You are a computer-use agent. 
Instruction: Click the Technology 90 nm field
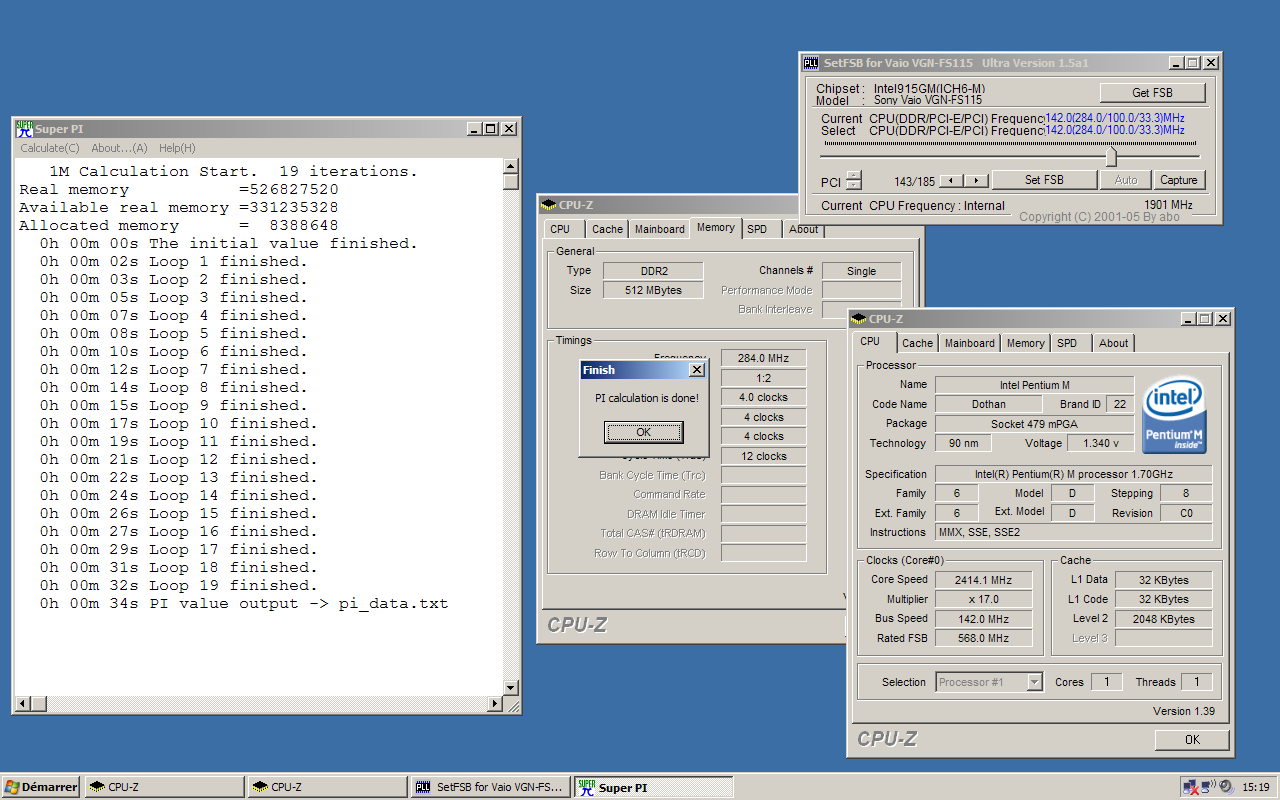tap(963, 443)
